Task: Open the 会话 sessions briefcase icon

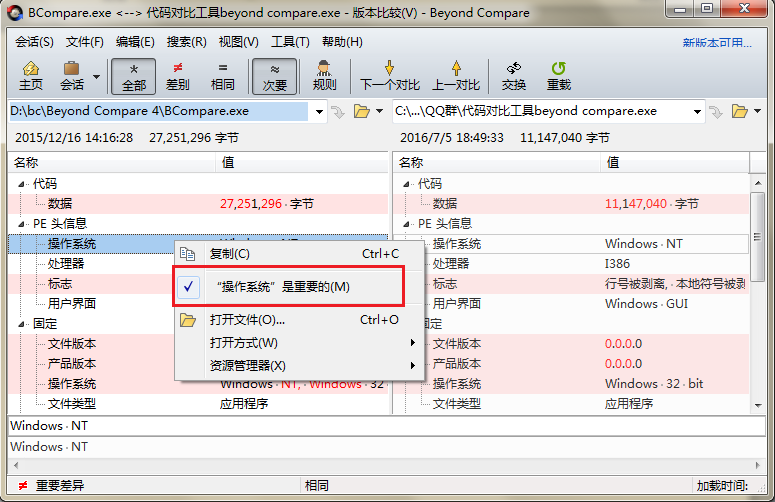Action: 72,76
